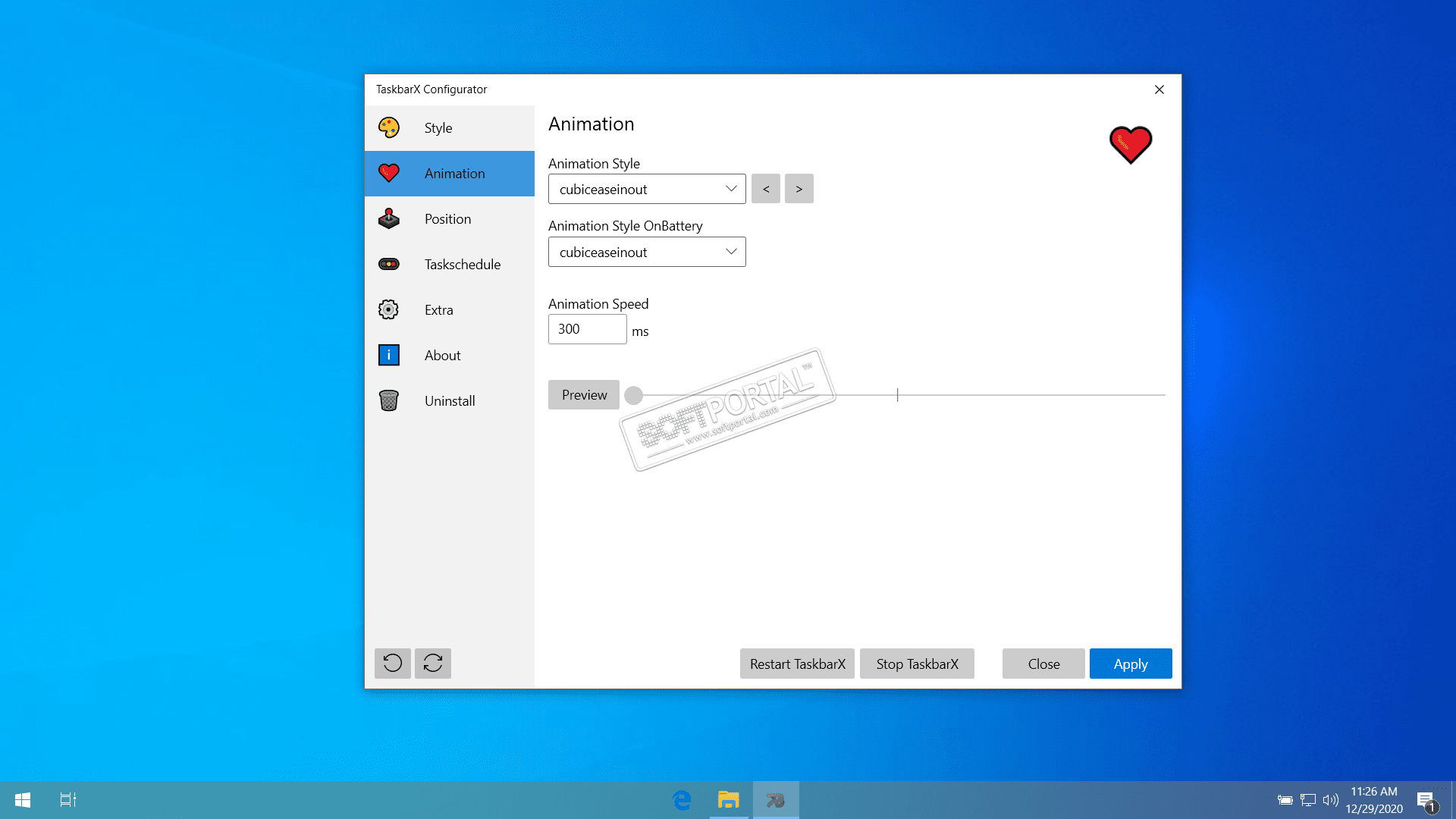The height and width of the screenshot is (819, 1456).
Task: Click the gear Extra icon
Action: [x=389, y=309]
